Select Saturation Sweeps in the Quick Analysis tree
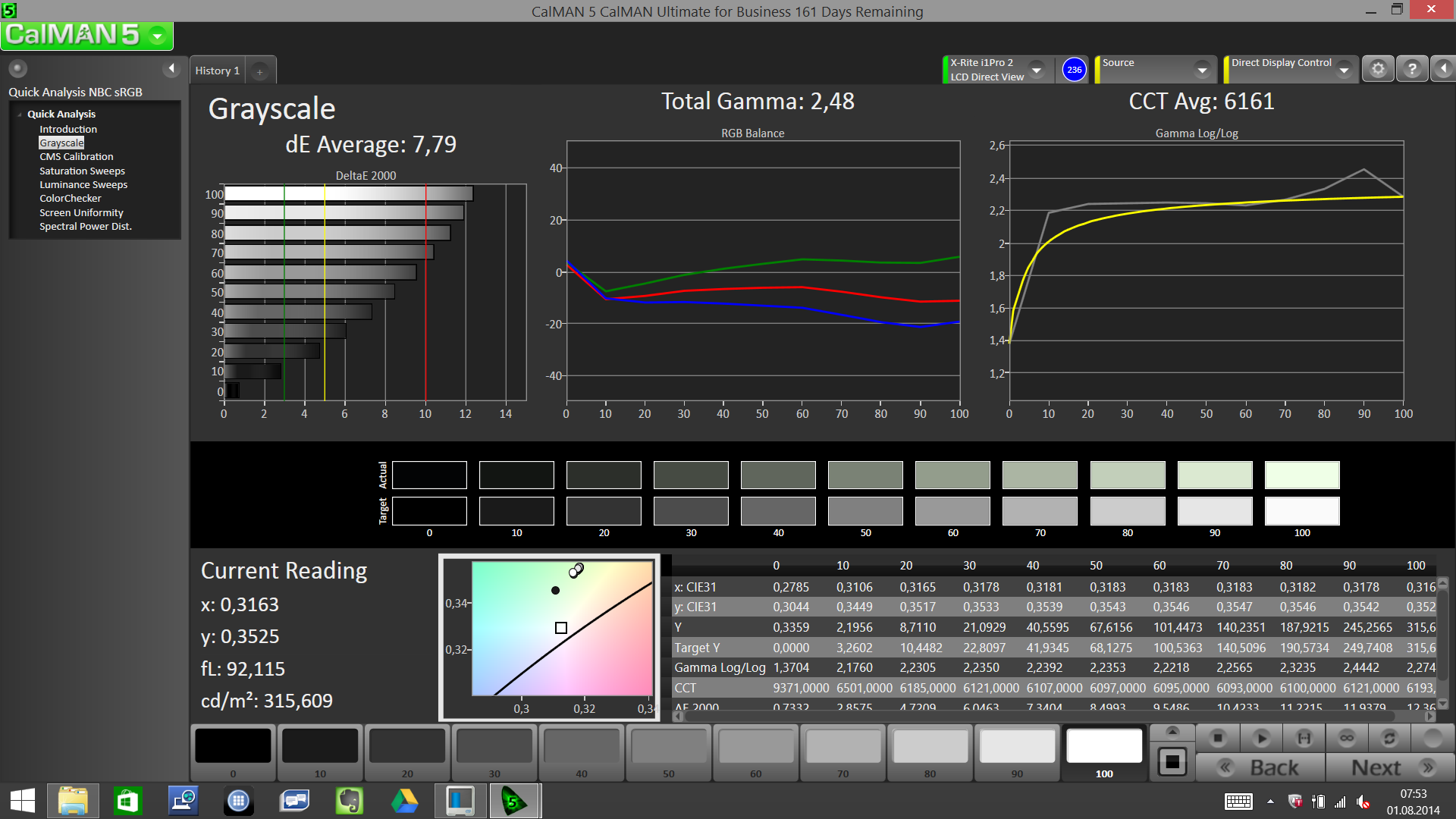1456x819 pixels. tap(82, 171)
